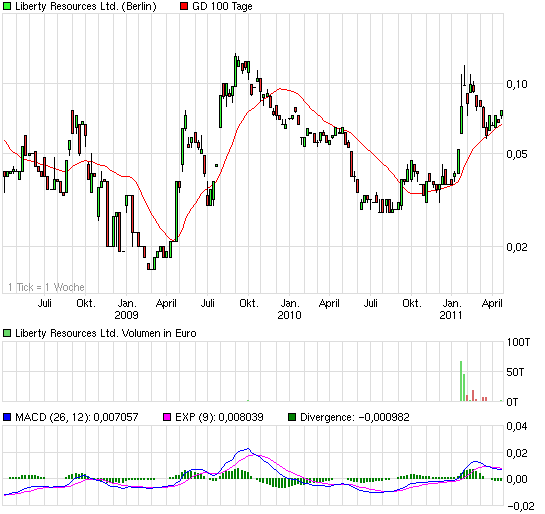Click the '100T' volume axis label
The height and width of the screenshot is (514, 545).
[519, 342]
